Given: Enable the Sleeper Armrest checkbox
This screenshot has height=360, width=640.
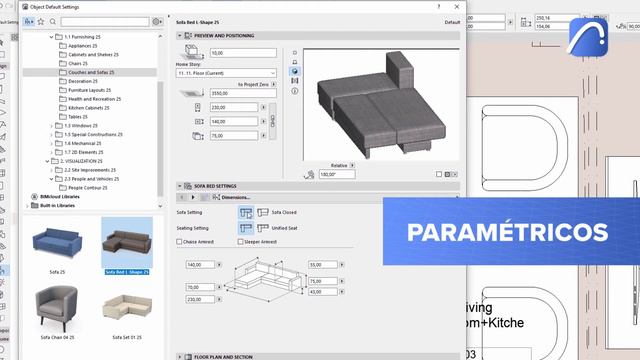Looking at the screenshot, I should [240, 242].
